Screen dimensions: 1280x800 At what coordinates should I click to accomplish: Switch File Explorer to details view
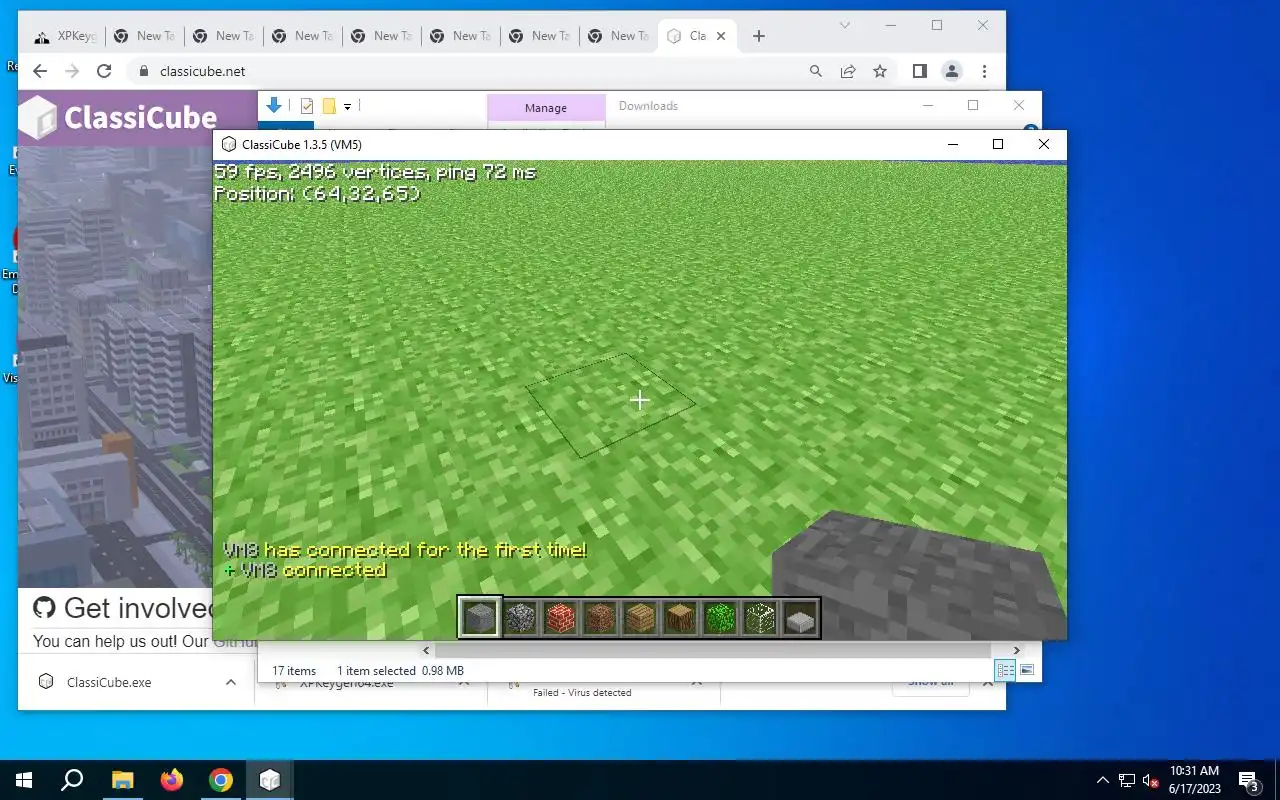click(x=1006, y=670)
